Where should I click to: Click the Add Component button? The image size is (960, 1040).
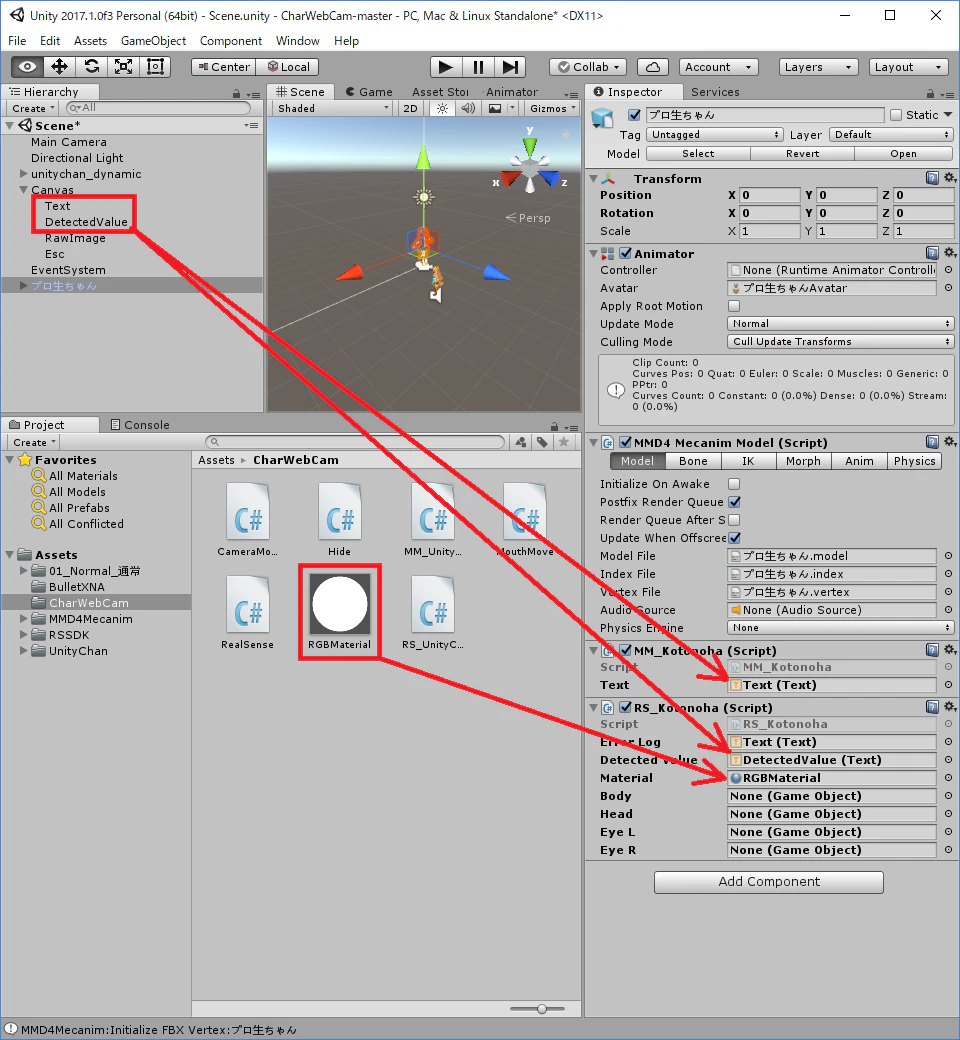[x=769, y=881]
